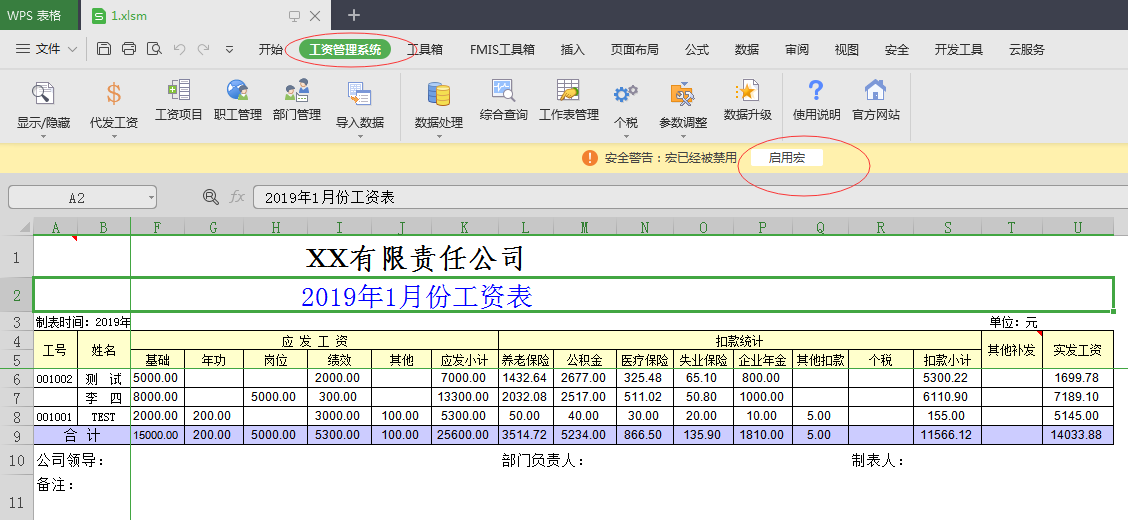1128x520 pixels.
Task: Click the formula bar input field
Action: (x=680, y=198)
